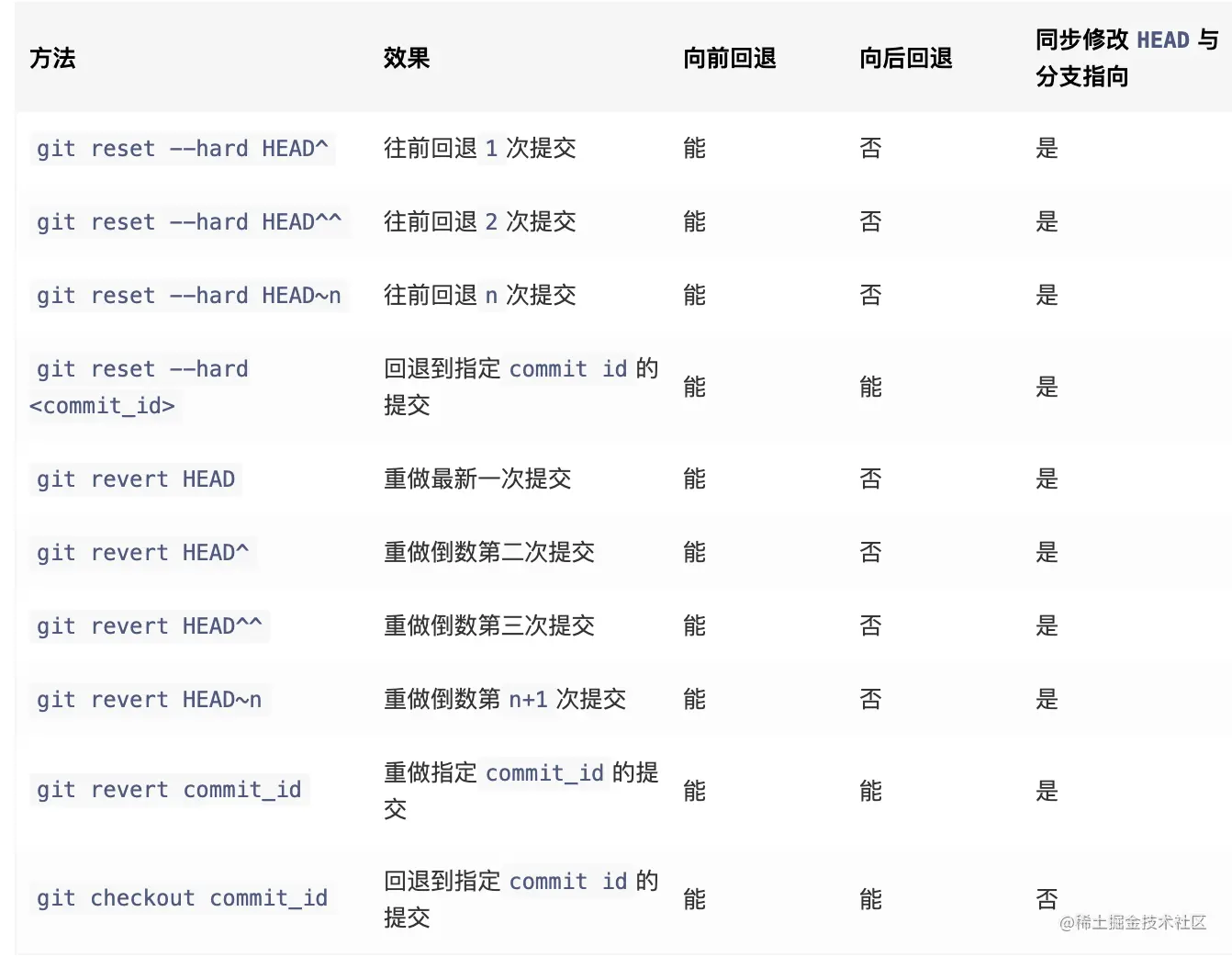Click the 'git revert HEAD^' command cell
The image size is (1232, 957).
coord(142,552)
